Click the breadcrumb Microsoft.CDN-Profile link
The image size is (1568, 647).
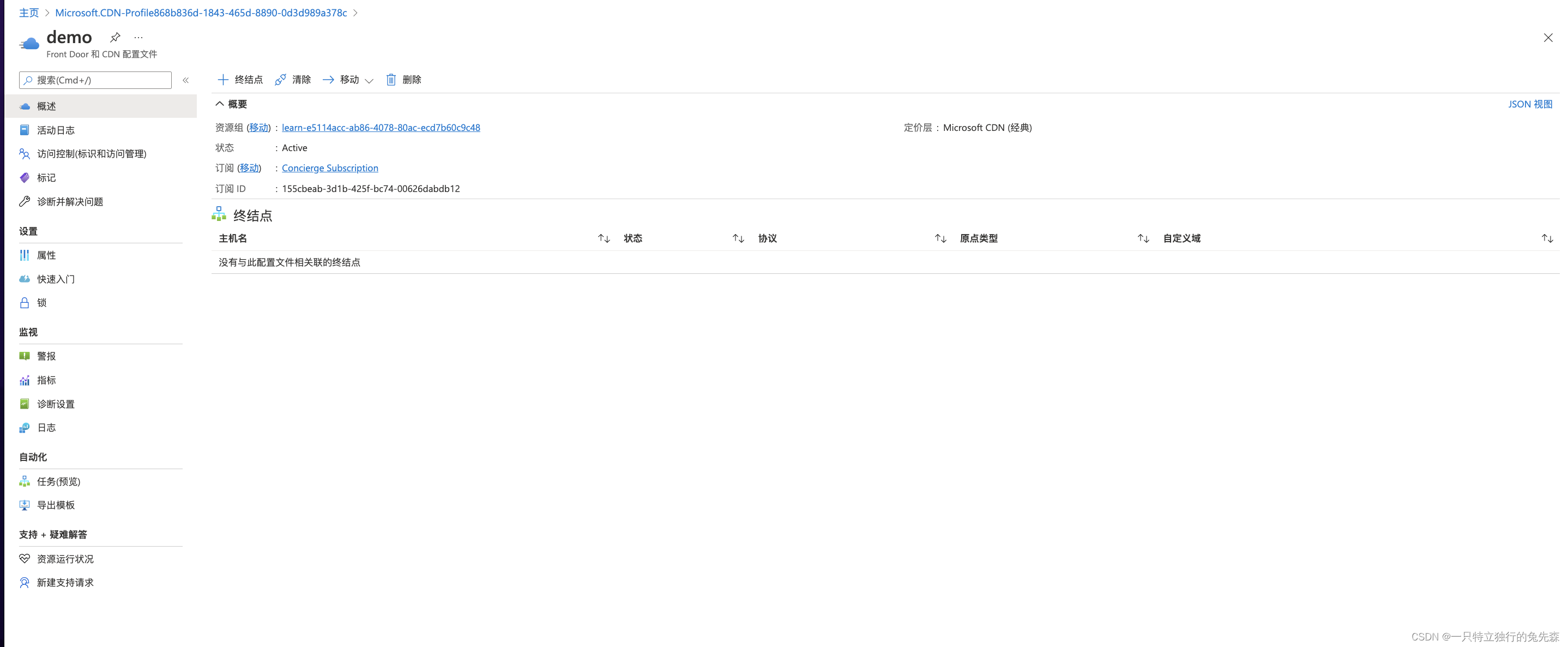click(x=201, y=13)
